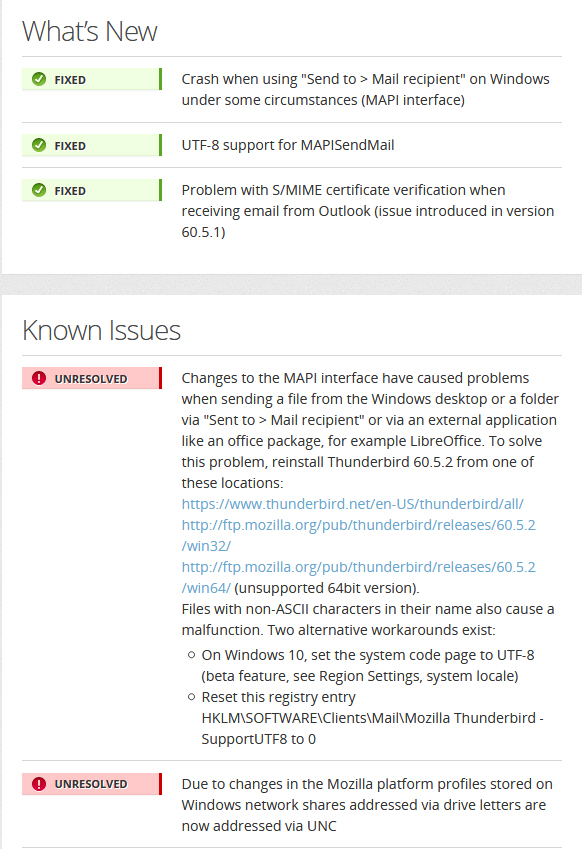Select FIXED badge for S/MIME verification entry
This screenshot has height=849, width=582.
coord(92,190)
